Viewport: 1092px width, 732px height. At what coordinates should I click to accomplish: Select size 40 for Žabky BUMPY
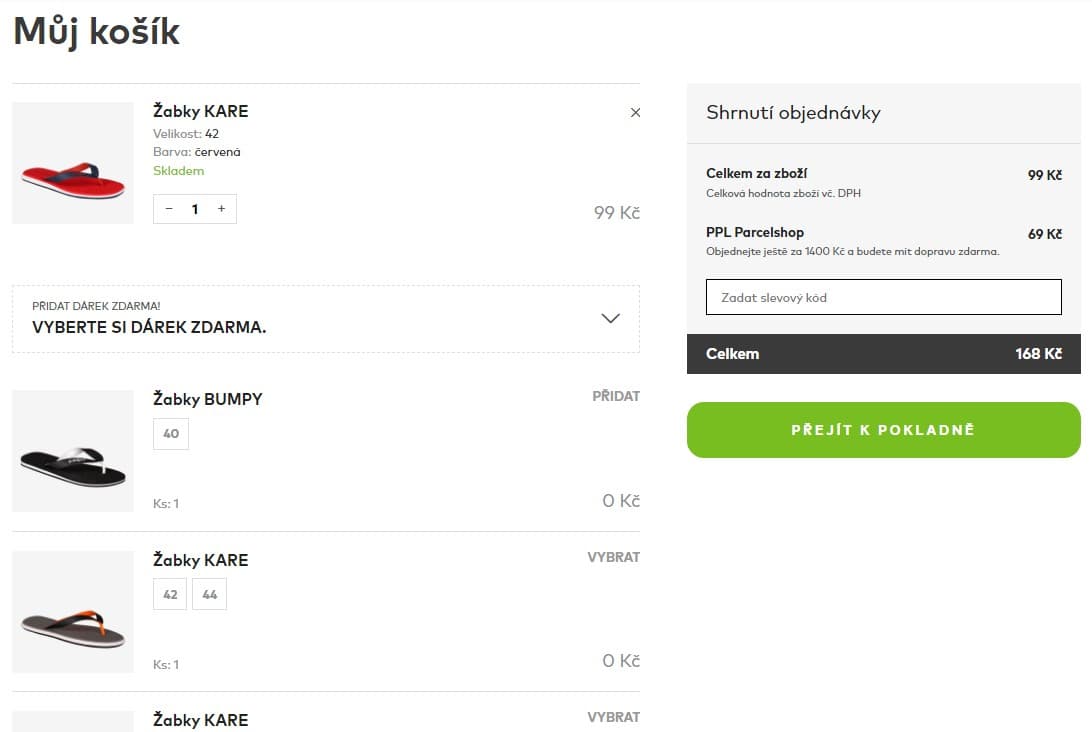[171, 434]
